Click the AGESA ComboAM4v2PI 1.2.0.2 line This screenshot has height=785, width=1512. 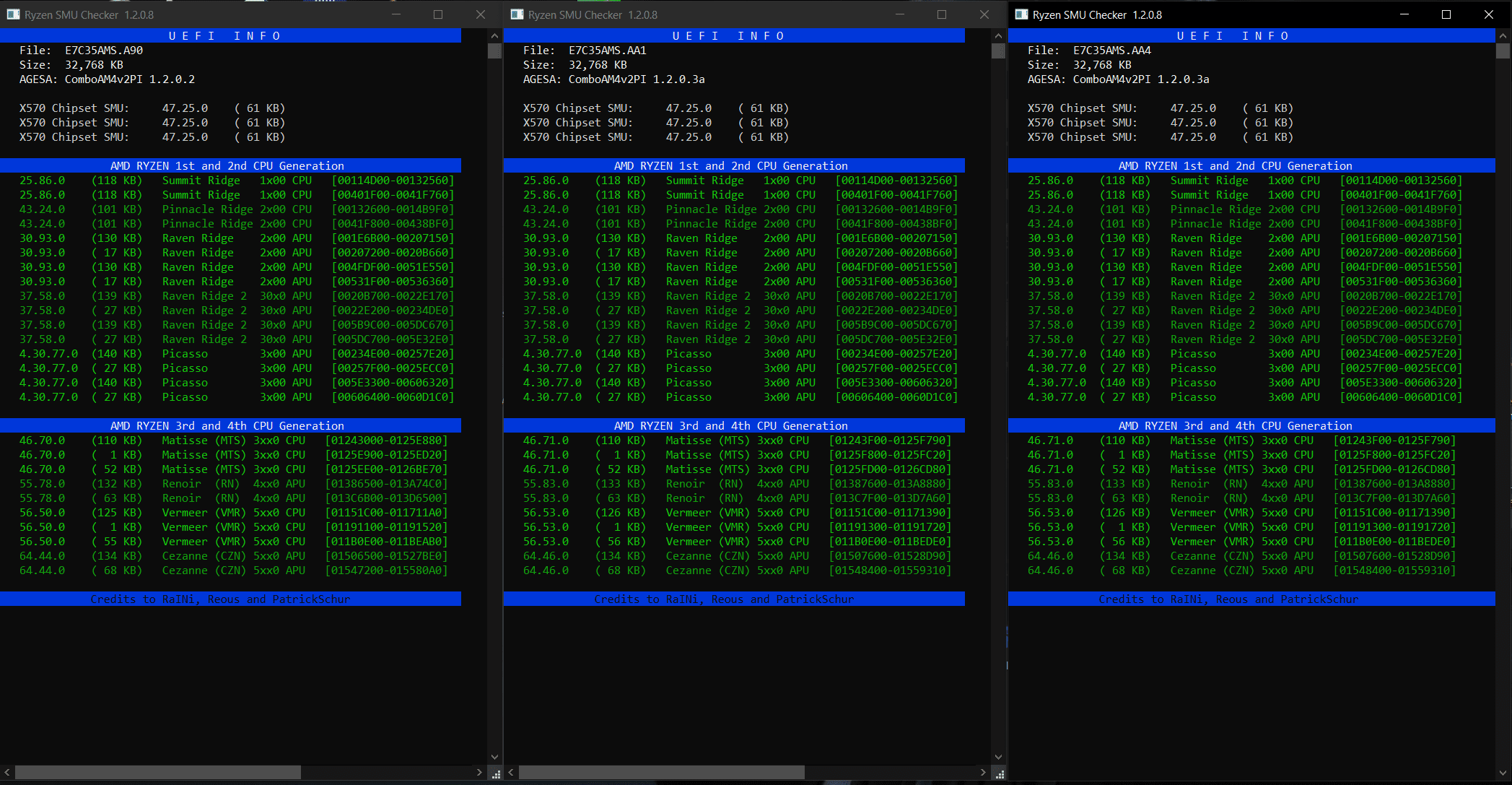pos(107,79)
